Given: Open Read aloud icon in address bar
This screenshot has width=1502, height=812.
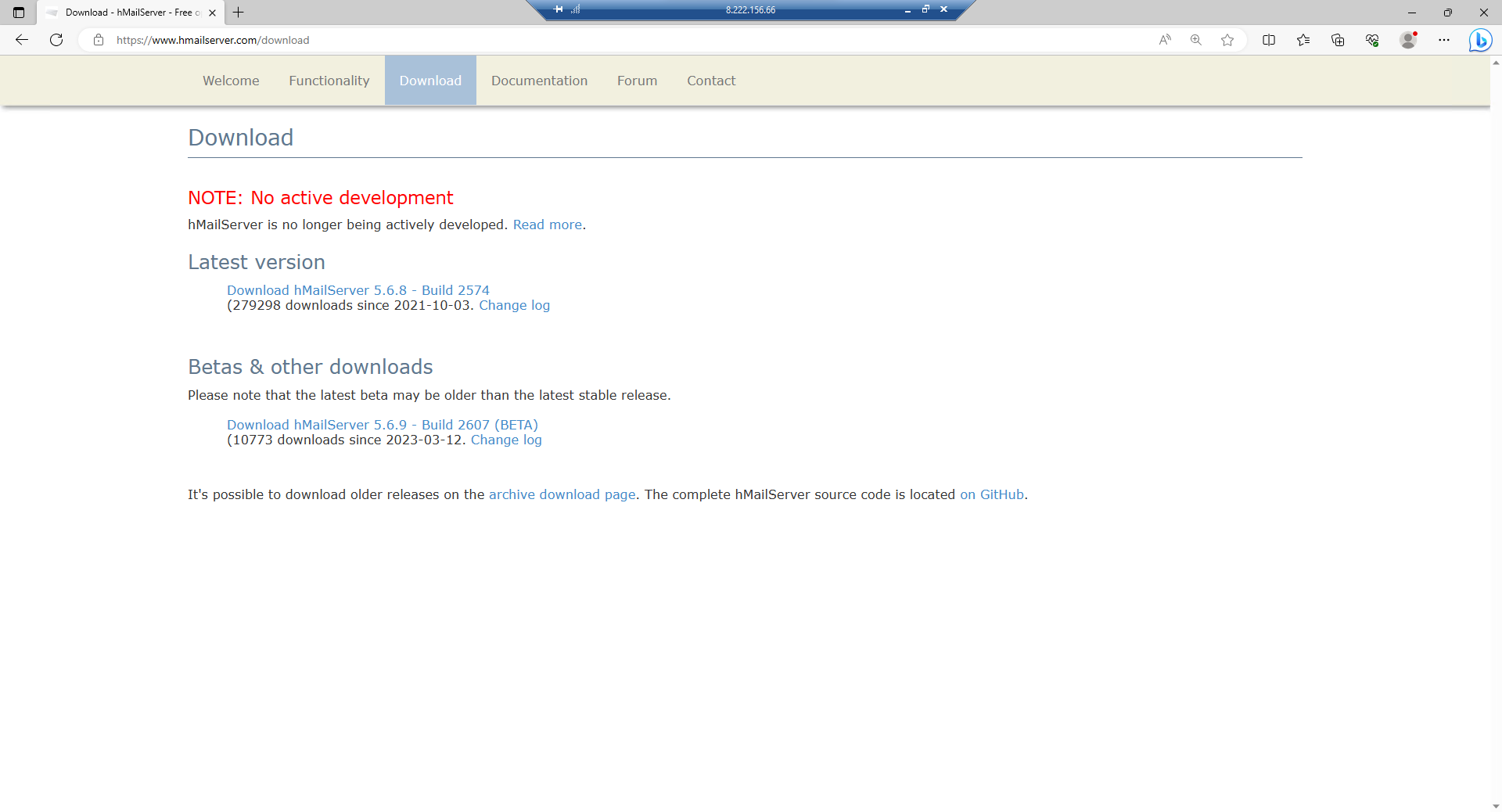Looking at the screenshot, I should point(1165,40).
